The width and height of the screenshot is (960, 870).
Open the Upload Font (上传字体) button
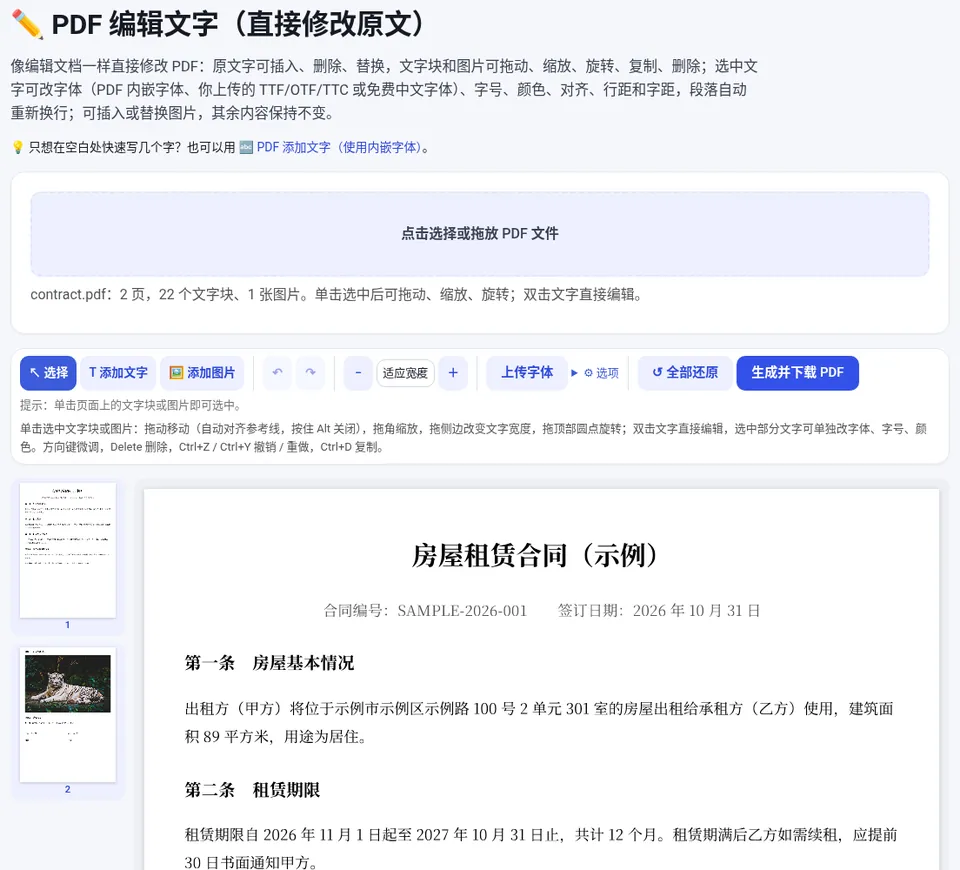coord(527,373)
